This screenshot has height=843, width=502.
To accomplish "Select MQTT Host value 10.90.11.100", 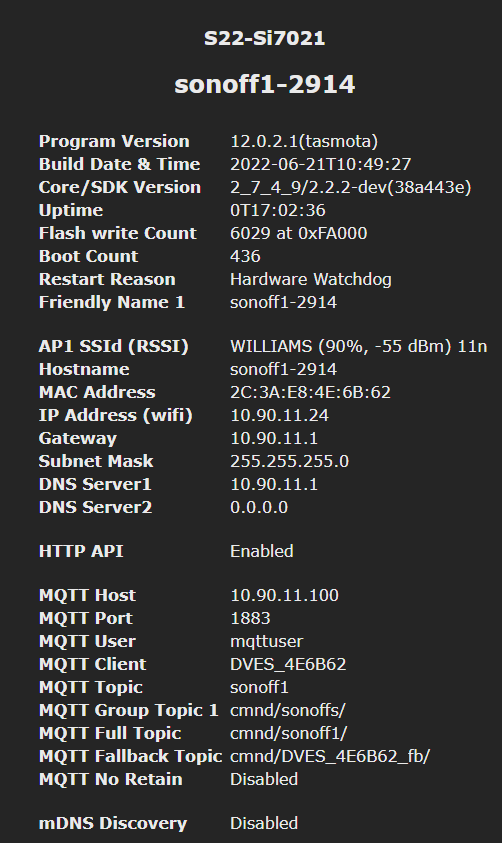I will tap(285, 596).
